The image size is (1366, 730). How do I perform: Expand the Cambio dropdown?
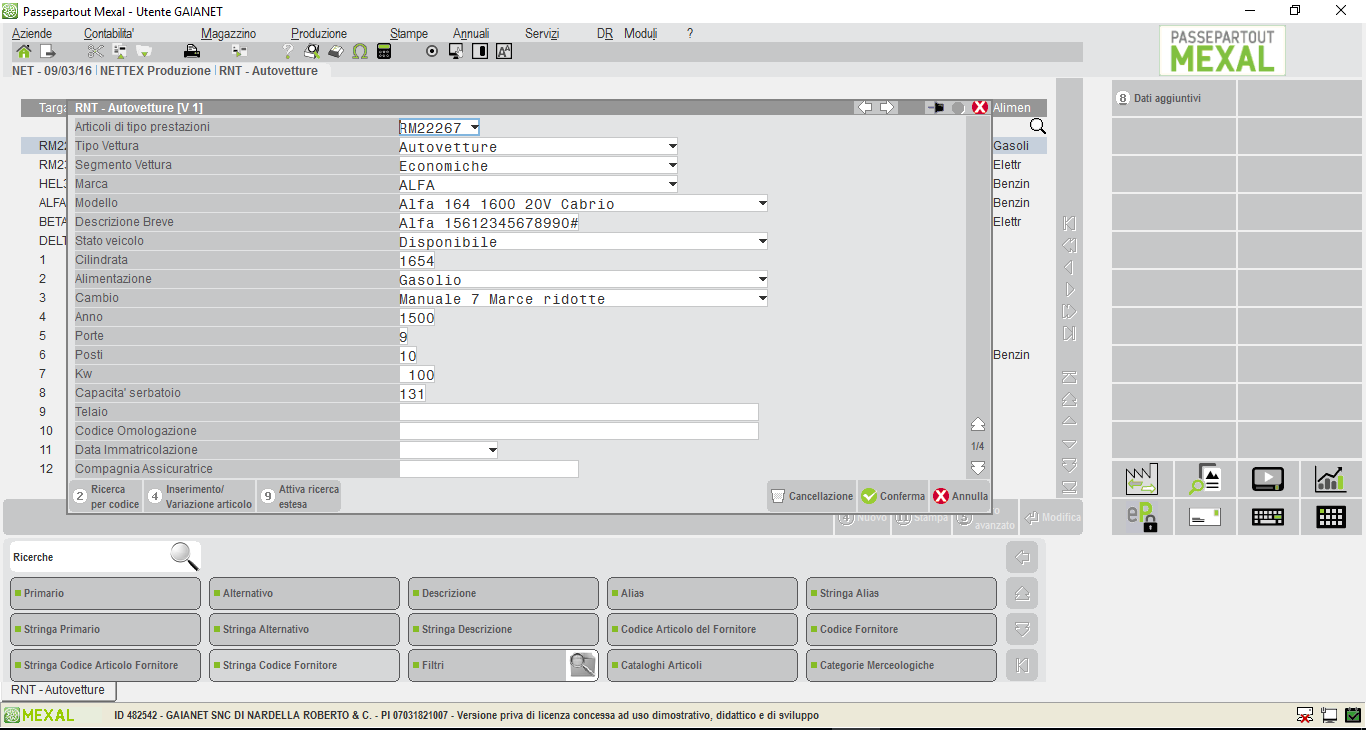coord(762,299)
